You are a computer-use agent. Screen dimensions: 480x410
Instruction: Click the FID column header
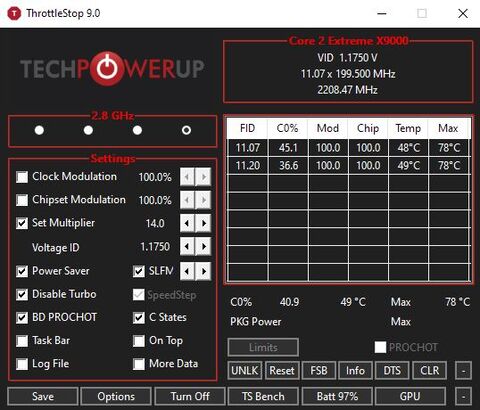pos(247,128)
